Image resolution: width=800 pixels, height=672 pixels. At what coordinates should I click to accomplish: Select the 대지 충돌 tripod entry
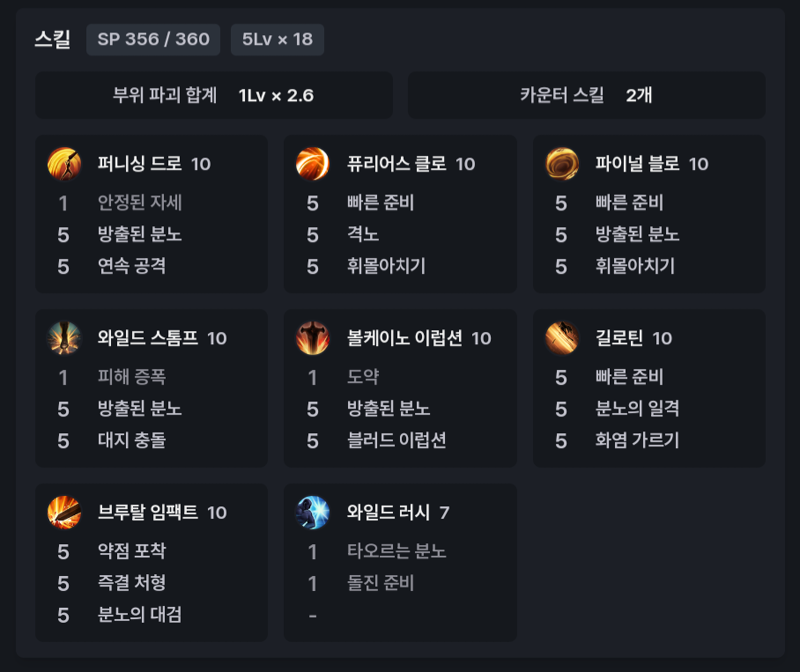click(x=132, y=440)
